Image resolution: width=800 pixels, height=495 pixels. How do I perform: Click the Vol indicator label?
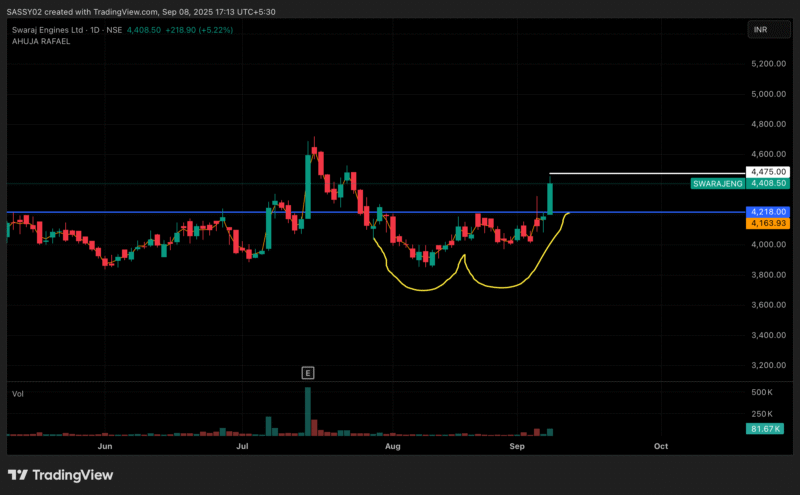(17, 393)
